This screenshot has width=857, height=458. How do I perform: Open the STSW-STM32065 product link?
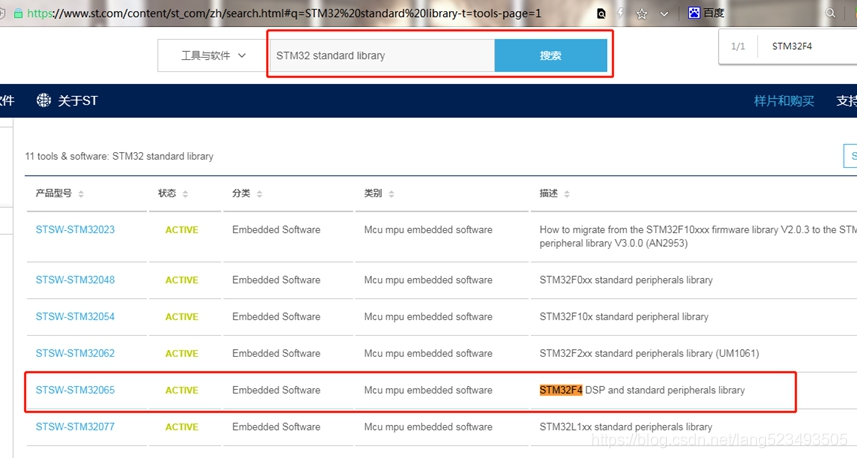(x=75, y=390)
